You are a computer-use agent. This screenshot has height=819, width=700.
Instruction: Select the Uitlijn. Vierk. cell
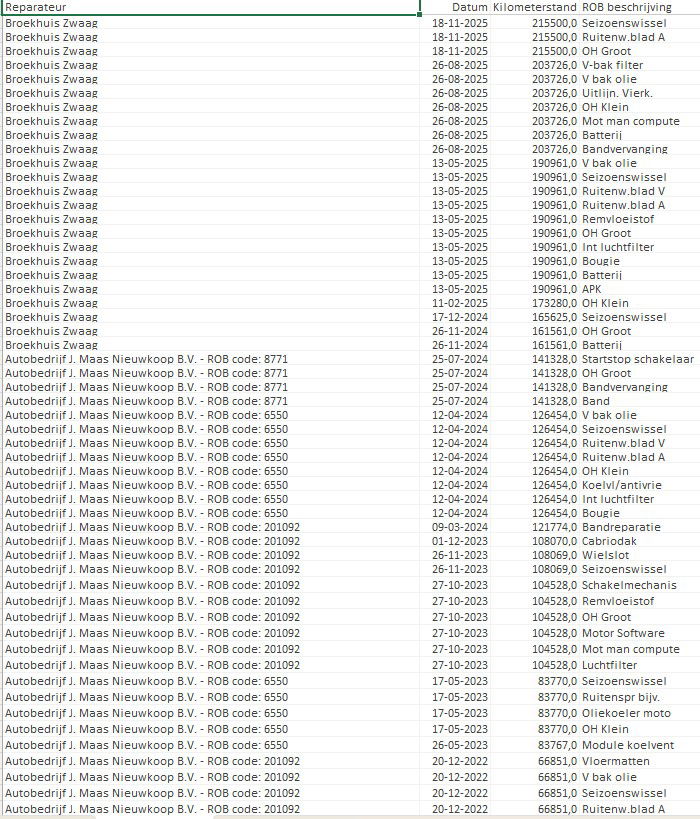pos(639,93)
